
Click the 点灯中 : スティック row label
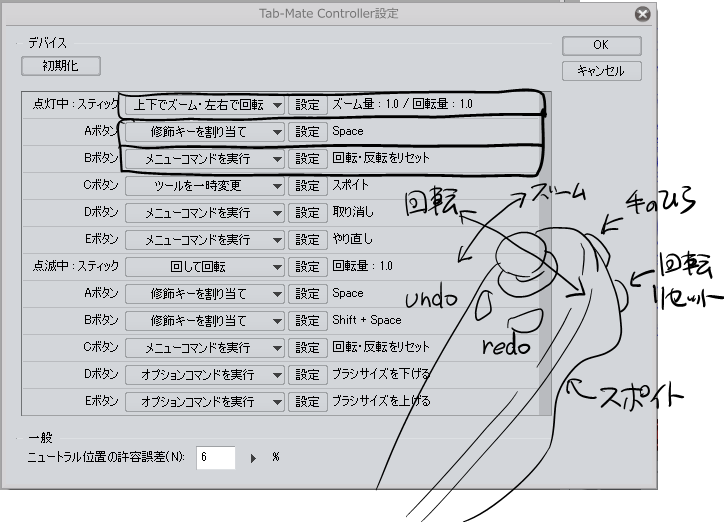(x=76, y=104)
